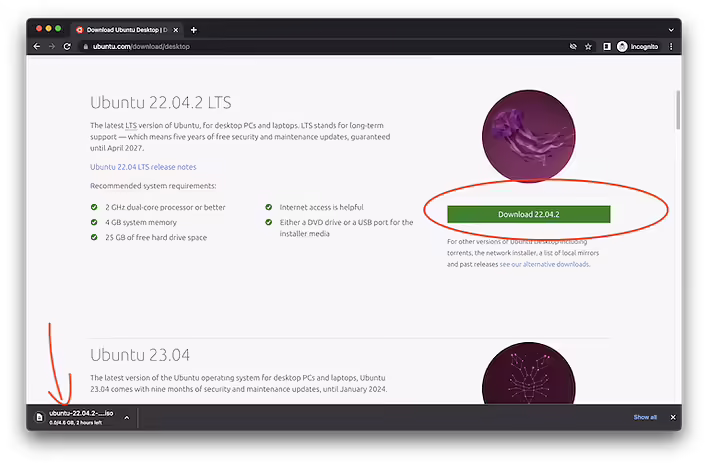Open Chrome three-dot menu
The image size is (708, 466).
point(671,47)
